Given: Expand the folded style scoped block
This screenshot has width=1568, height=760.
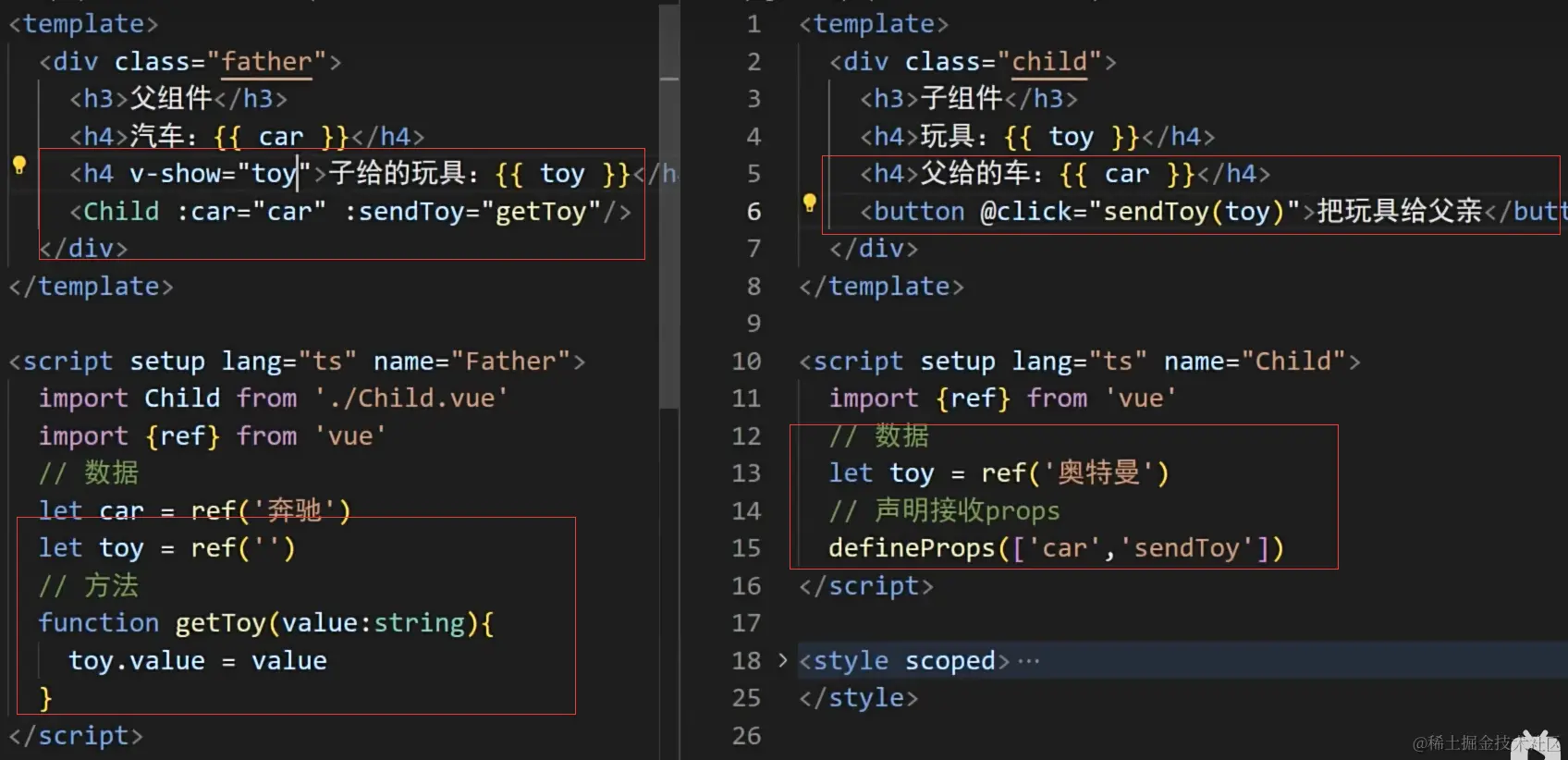Looking at the screenshot, I should point(782,660).
